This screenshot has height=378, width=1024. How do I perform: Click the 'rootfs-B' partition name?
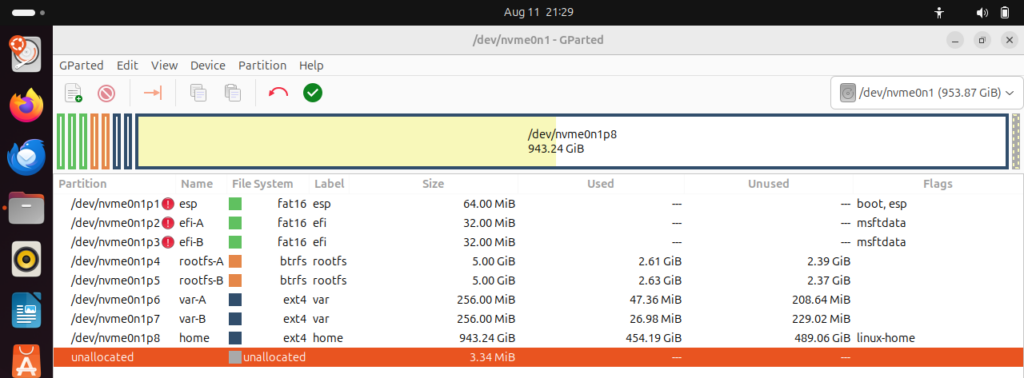point(201,281)
